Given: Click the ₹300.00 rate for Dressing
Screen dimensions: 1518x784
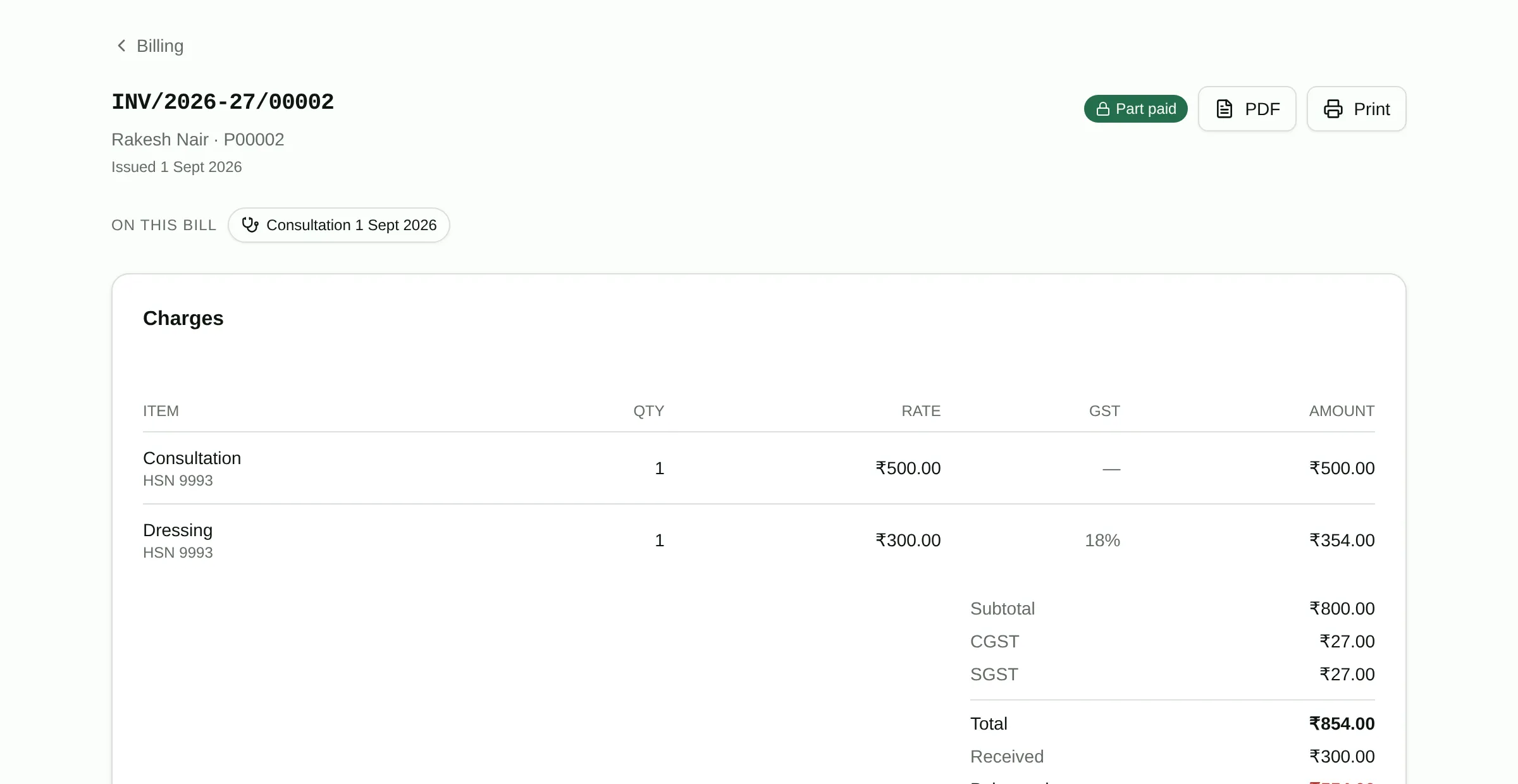Looking at the screenshot, I should [x=908, y=541].
